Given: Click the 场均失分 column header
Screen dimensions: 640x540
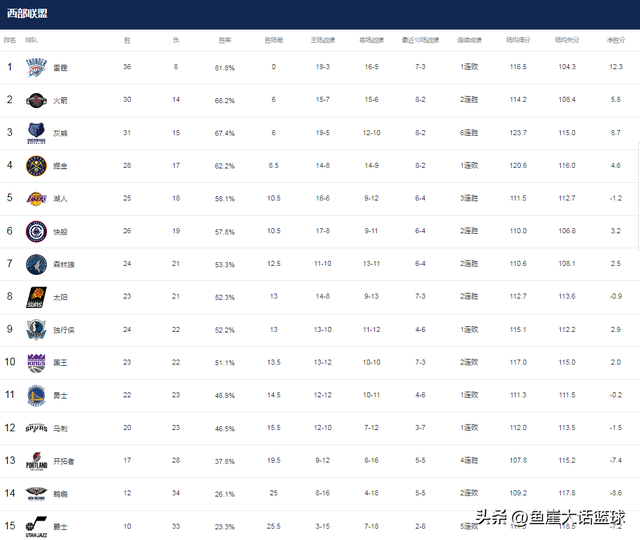Looking at the screenshot, I should (567, 40).
